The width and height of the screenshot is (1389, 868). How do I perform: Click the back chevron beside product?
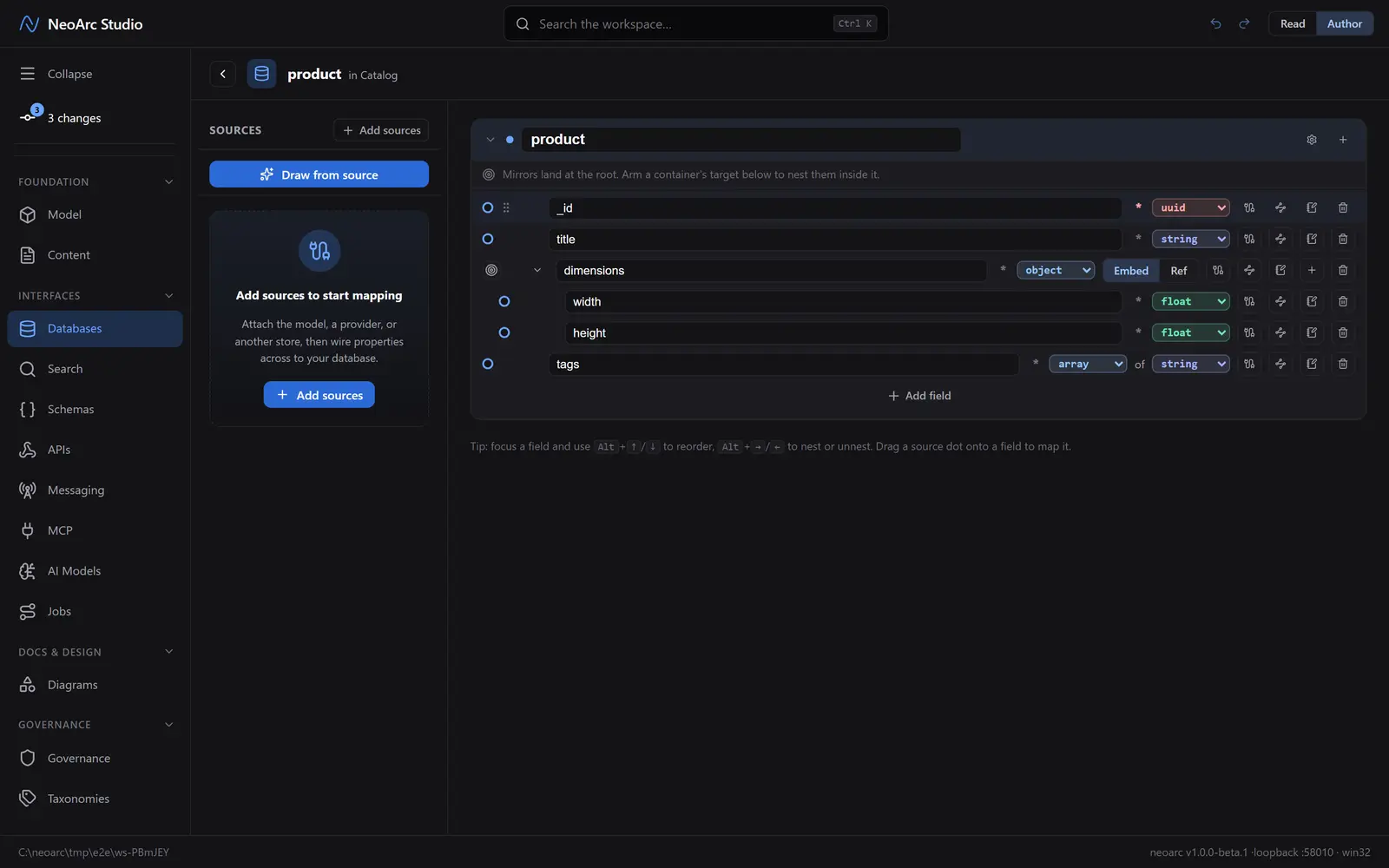[223, 74]
